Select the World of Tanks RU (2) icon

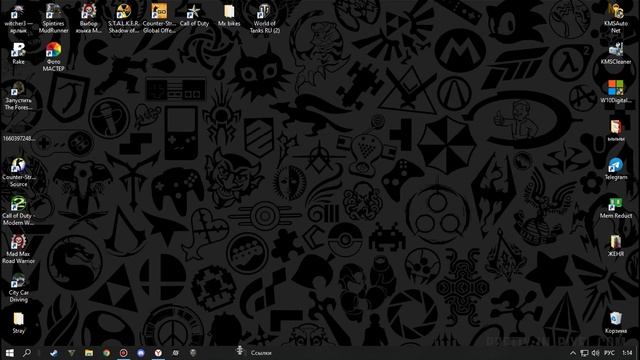pyautogui.click(x=264, y=11)
